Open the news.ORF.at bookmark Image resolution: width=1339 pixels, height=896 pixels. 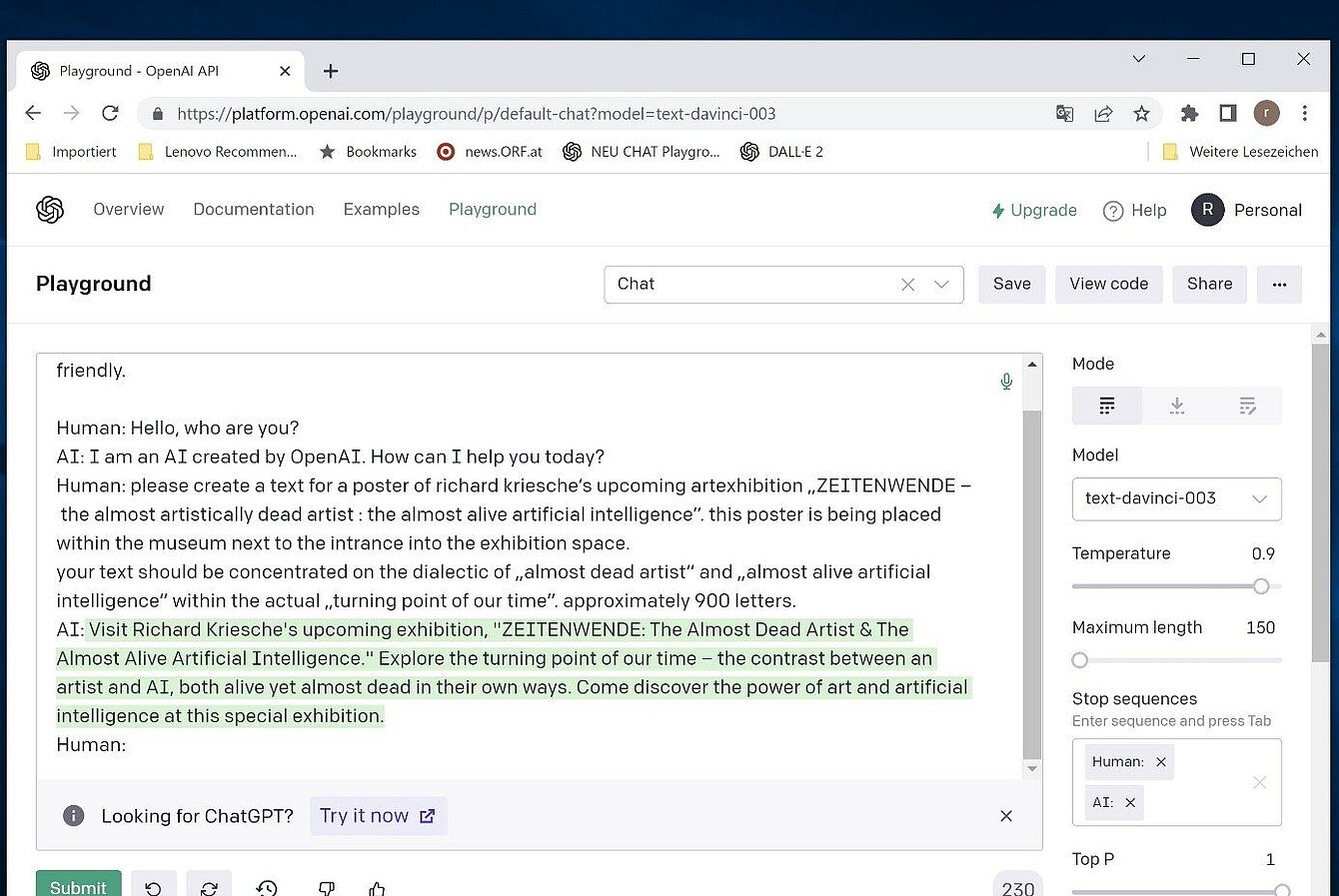point(490,152)
